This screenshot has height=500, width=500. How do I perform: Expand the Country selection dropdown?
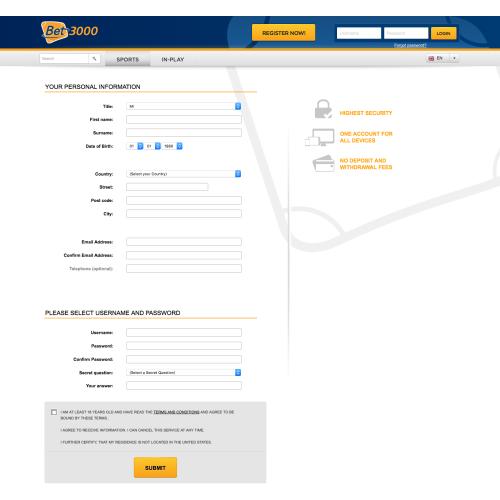coord(184,174)
